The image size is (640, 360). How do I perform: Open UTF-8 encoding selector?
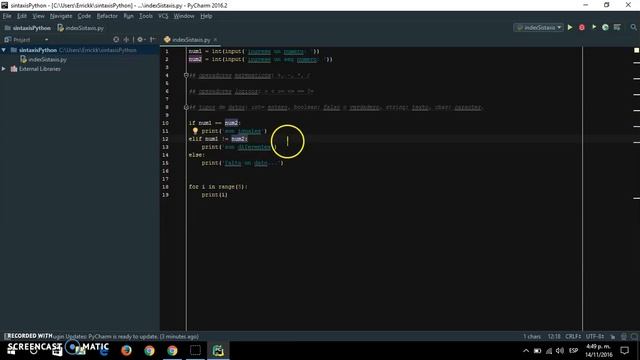(595, 337)
